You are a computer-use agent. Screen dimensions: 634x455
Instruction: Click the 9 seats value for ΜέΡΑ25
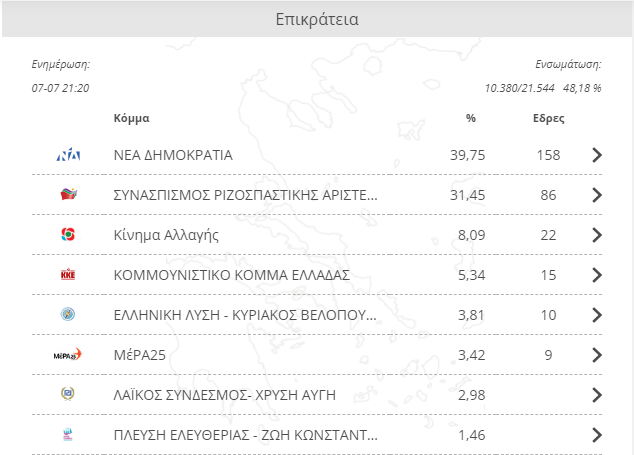548,356
